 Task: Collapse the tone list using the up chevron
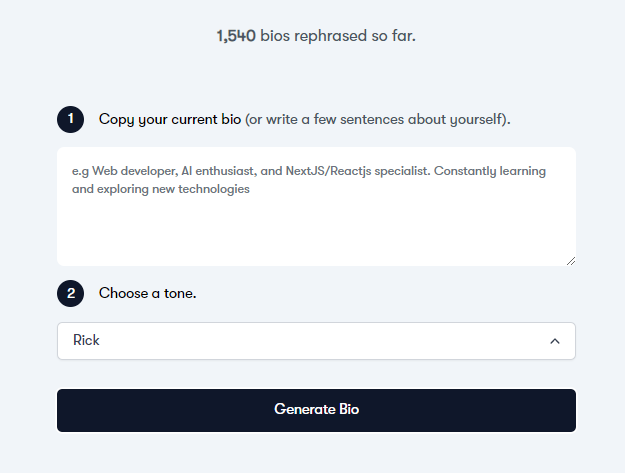tap(555, 341)
